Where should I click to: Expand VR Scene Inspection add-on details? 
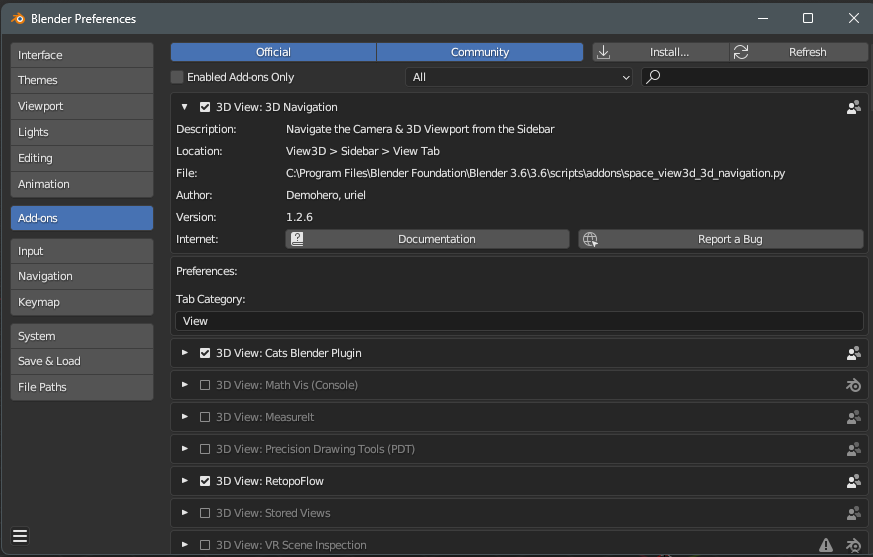point(185,545)
